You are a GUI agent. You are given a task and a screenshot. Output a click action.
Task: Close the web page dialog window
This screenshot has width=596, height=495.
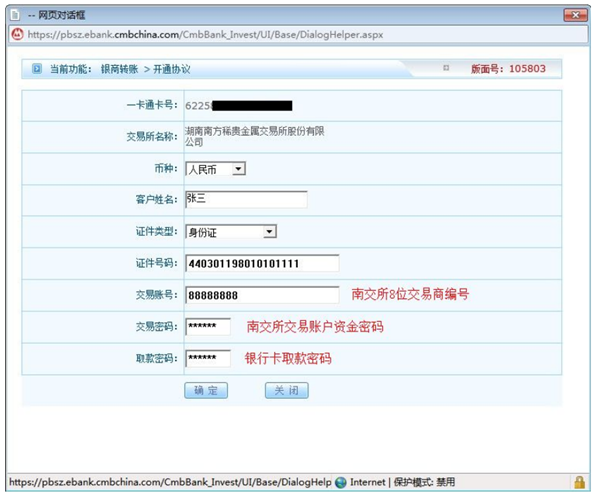coord(575,15)
